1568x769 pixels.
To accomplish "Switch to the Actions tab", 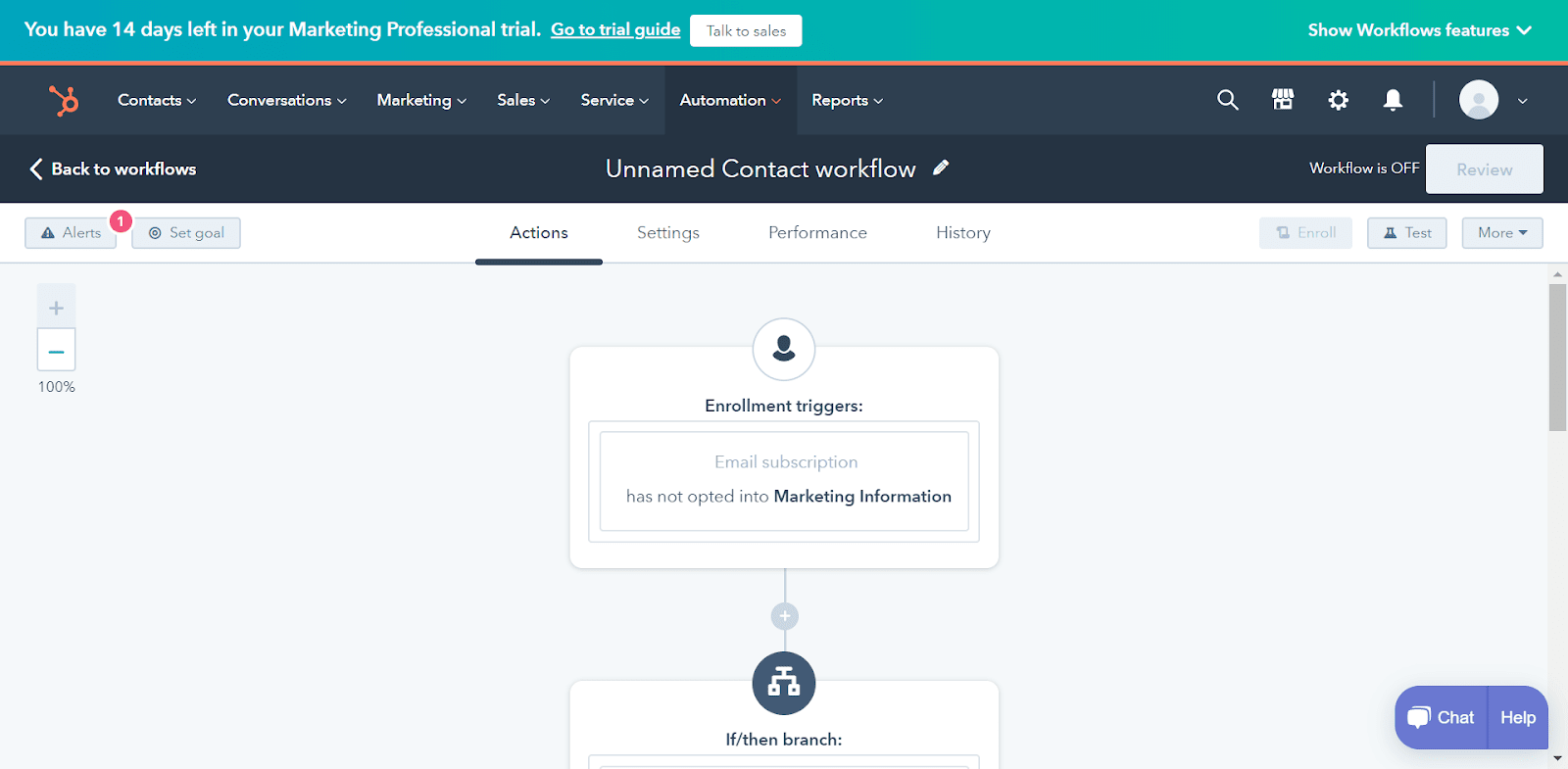I will (539, 233).
